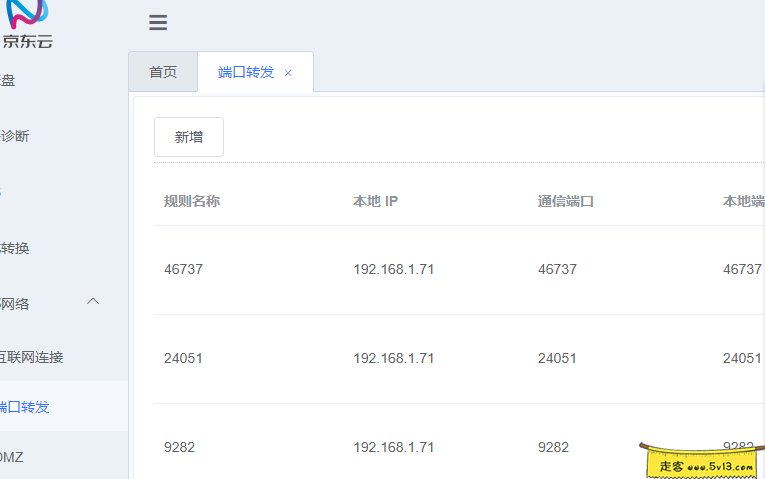Click the 规则名称 column header
Image resolution: width=765 pixels, height=479 pixels.
(192, 201)
